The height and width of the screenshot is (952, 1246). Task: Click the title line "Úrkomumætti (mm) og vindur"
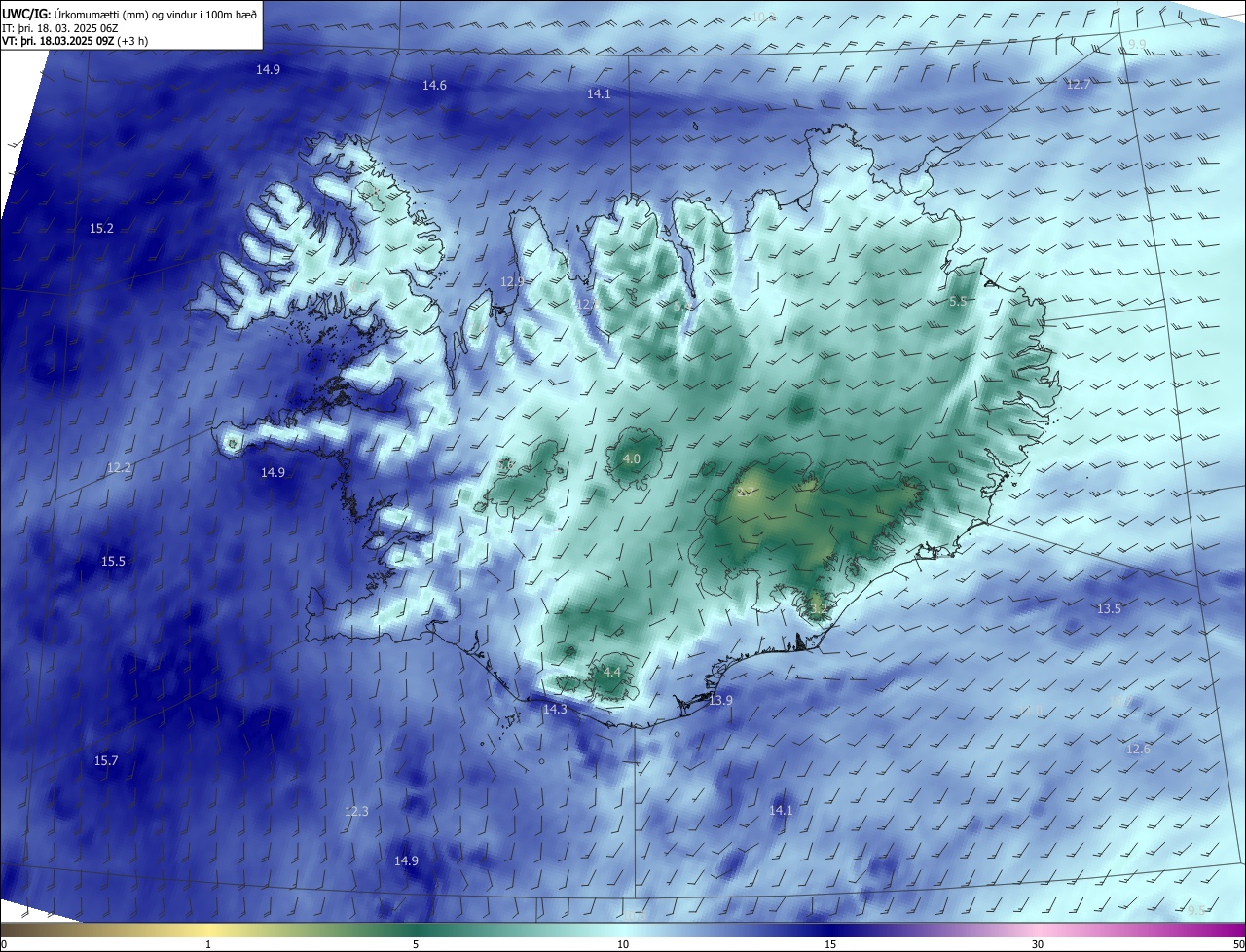click(131, 14)
